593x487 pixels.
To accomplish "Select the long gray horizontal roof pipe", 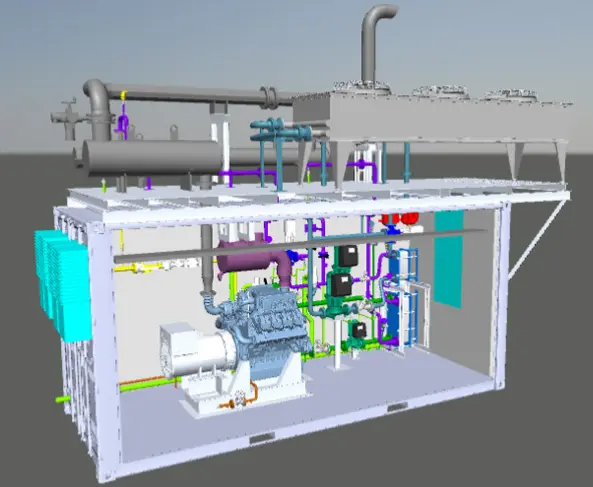I will pyautogui.click(x=189, y=93).
